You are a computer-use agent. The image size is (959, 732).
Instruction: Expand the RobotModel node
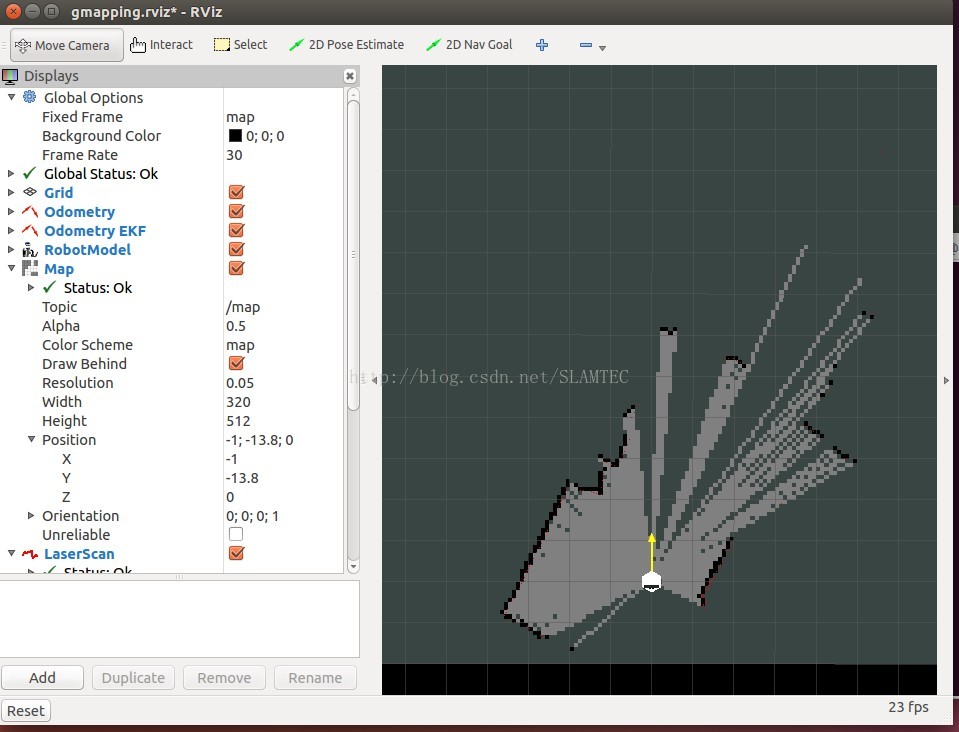[x=11, y=250]
